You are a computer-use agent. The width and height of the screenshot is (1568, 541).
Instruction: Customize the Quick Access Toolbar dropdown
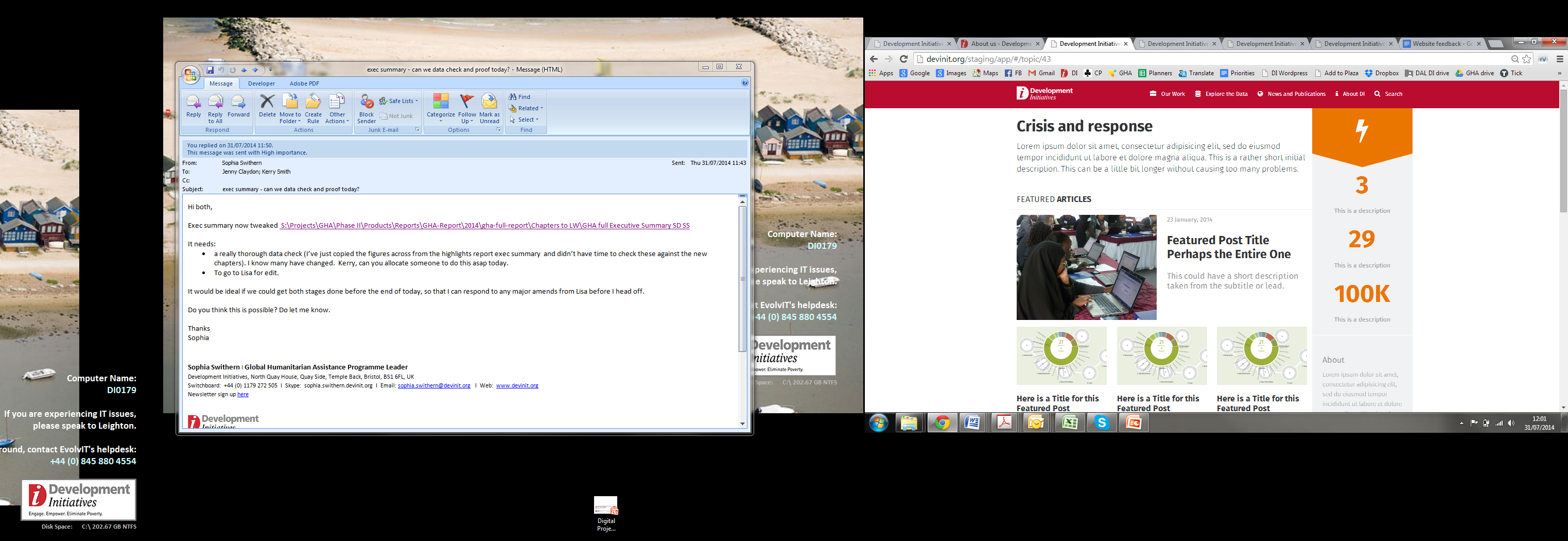click(271, 70)
